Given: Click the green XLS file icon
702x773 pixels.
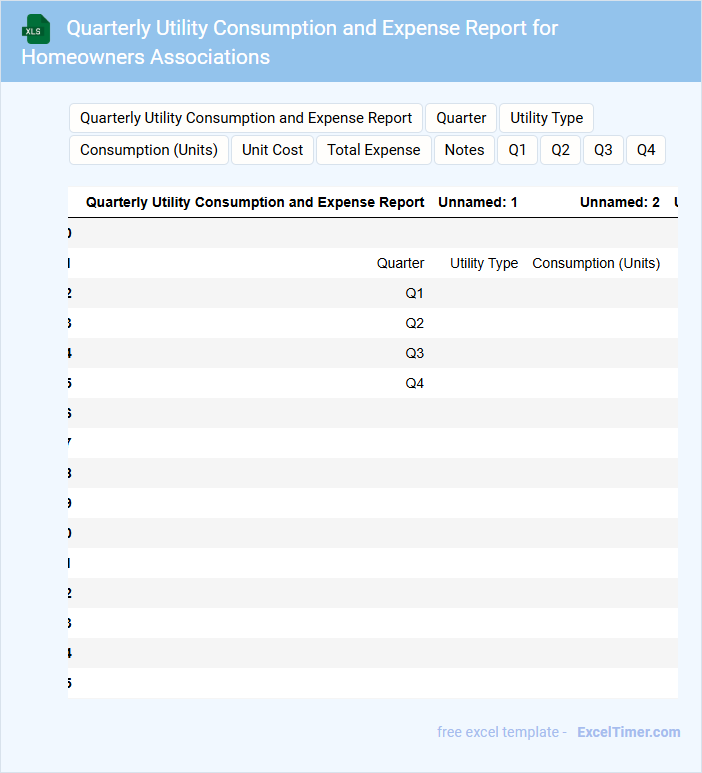Looking at the screenshot, I should (36, 30).
